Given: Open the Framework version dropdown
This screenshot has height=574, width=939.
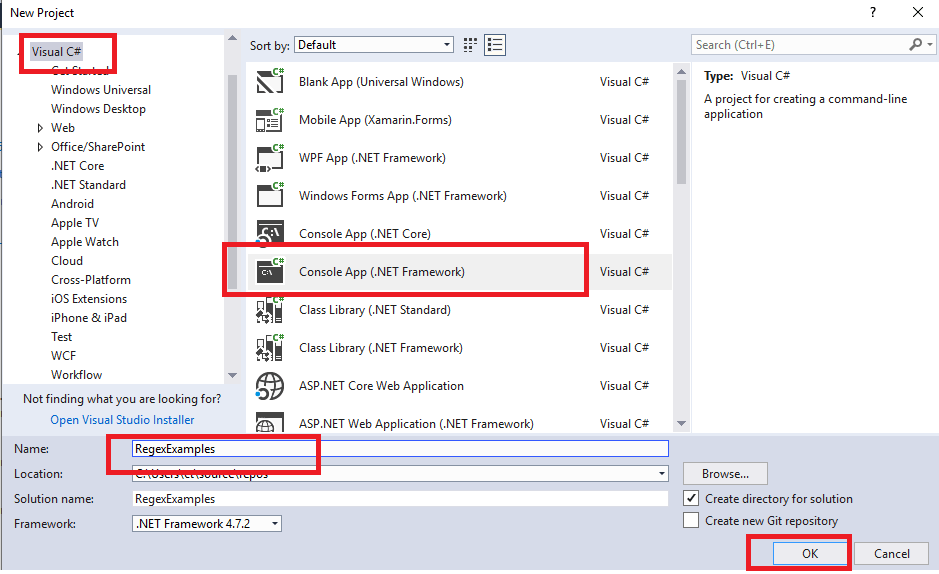Looking at the screenshot, I should coord(207,524).
